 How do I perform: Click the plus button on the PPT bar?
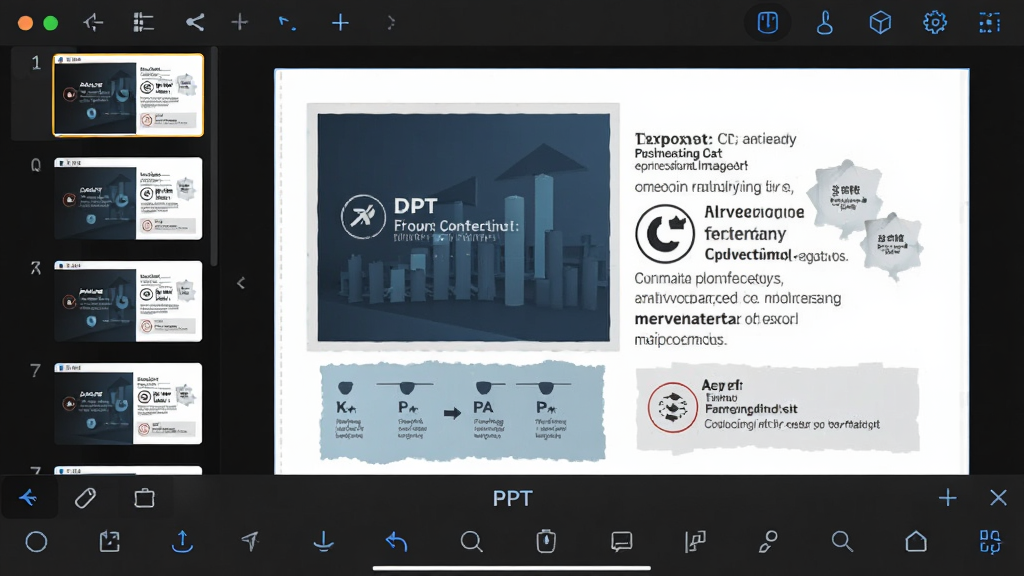point(948,498)
